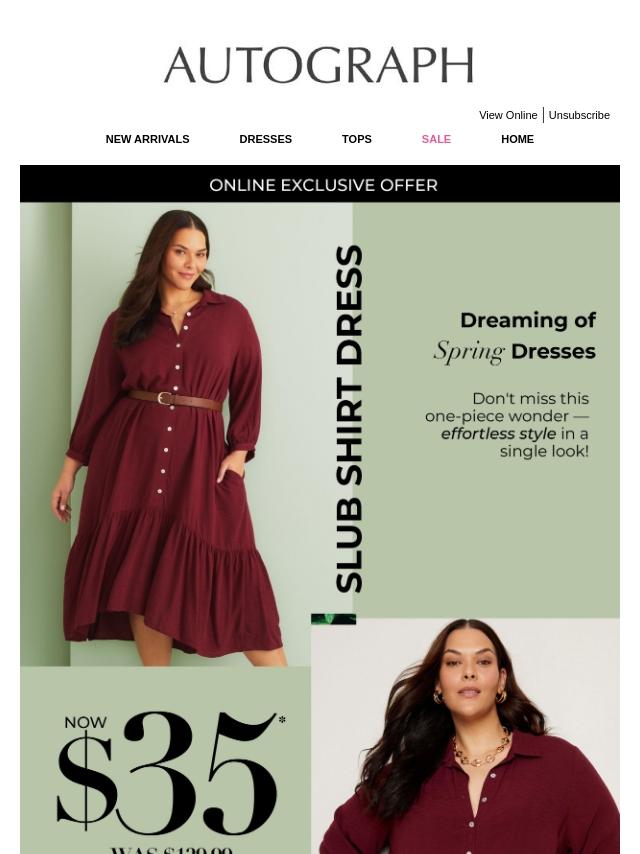Open the NEW ARRIVALS menu item
The image size is (640, 854).
(x=148, y=139)
